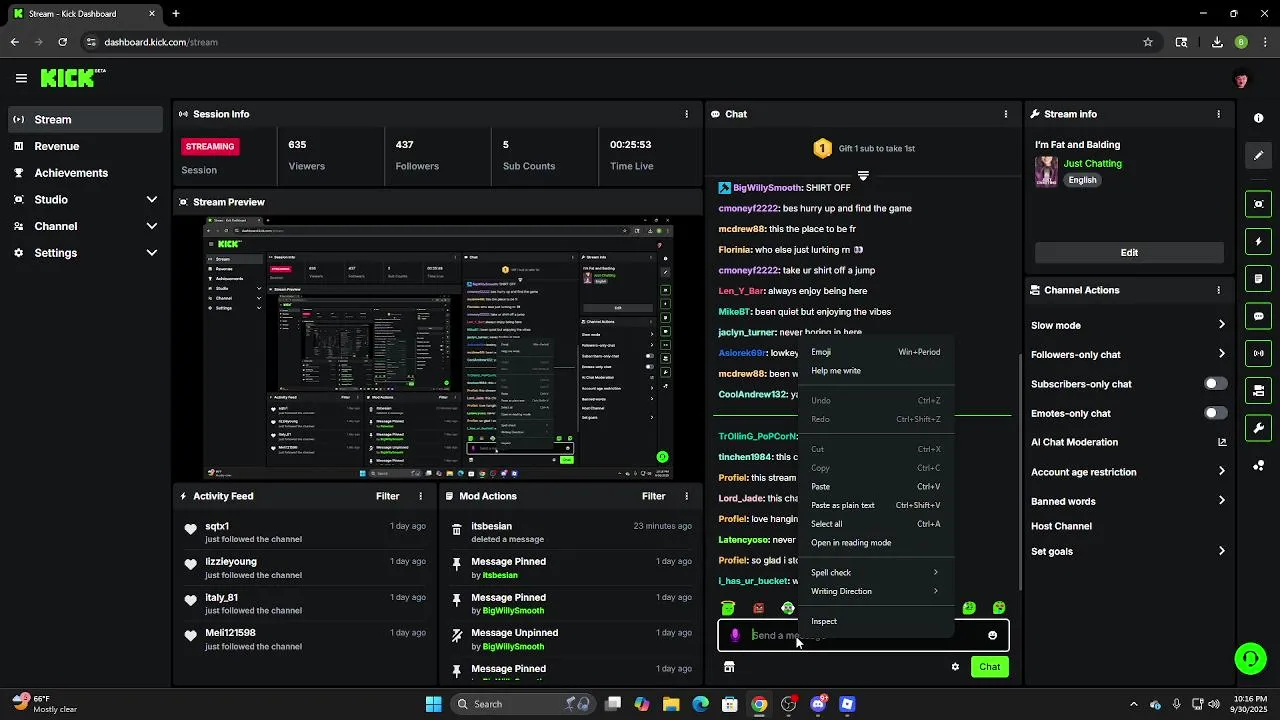
Task: Click the user avatar in top right
Action: point(1241,79)
